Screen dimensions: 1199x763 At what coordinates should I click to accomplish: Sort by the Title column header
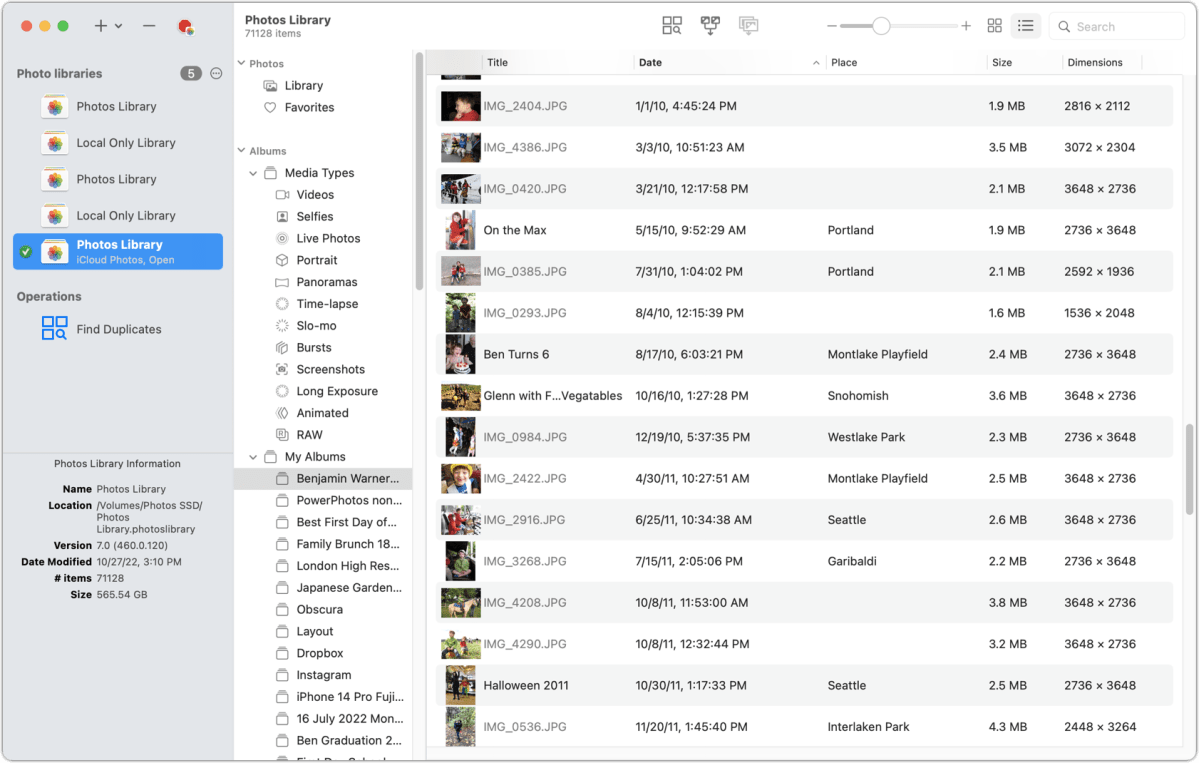tap(557, 63)
